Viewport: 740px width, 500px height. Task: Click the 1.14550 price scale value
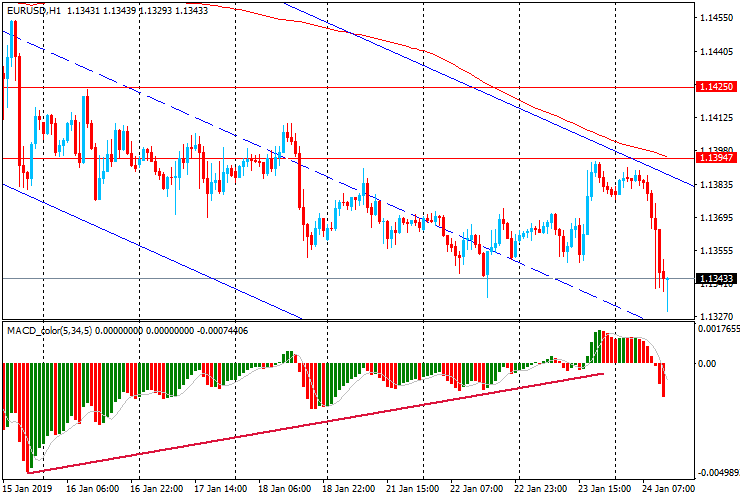click(716, 18)
